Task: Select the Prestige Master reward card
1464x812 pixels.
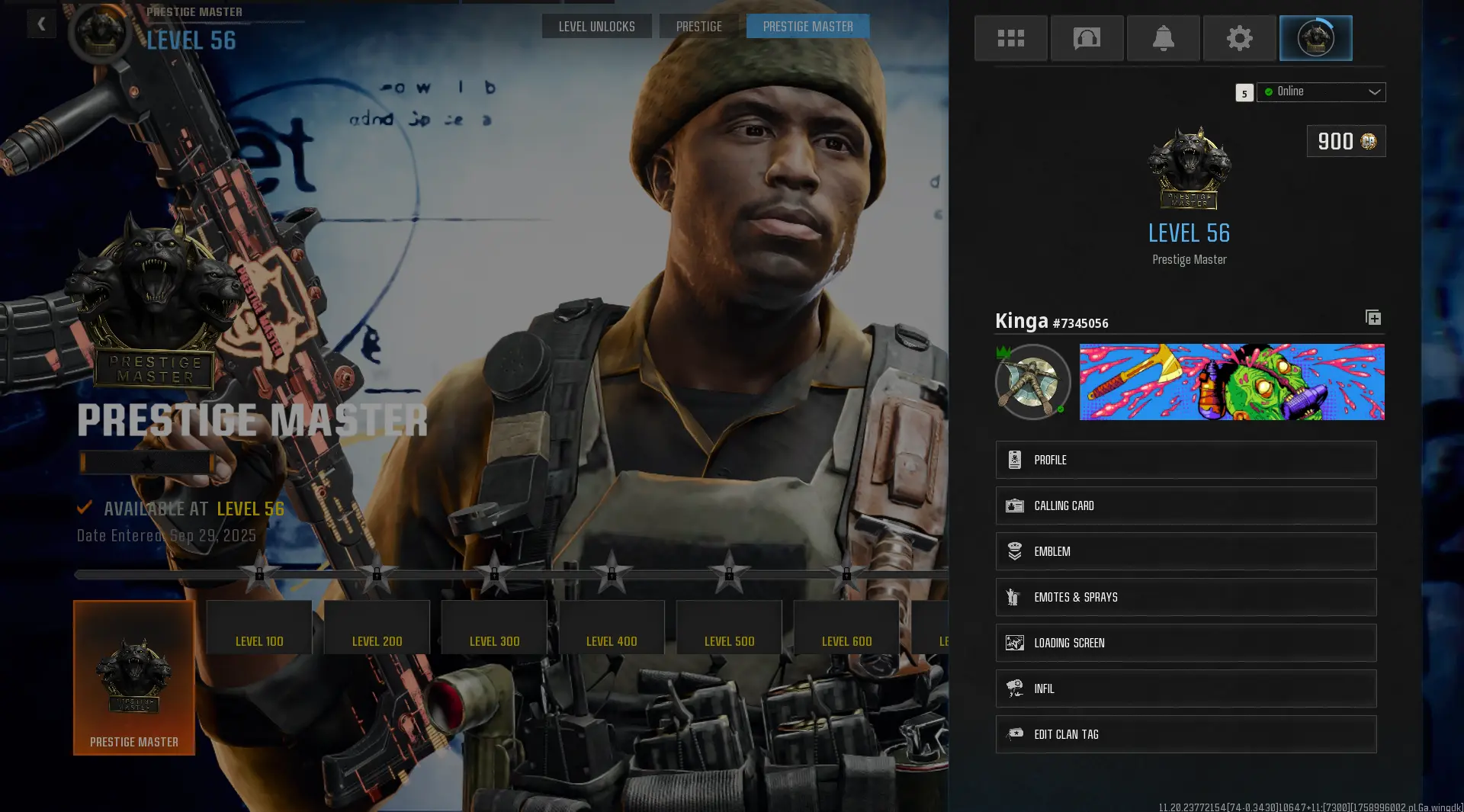Action: (x=134, y=678)
